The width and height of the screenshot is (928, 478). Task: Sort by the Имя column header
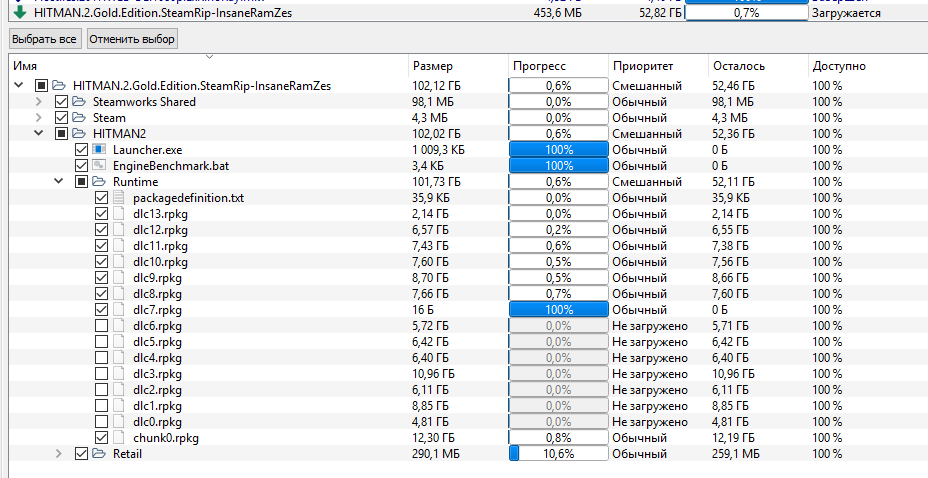pyautogui.click(x=208, y=66)
